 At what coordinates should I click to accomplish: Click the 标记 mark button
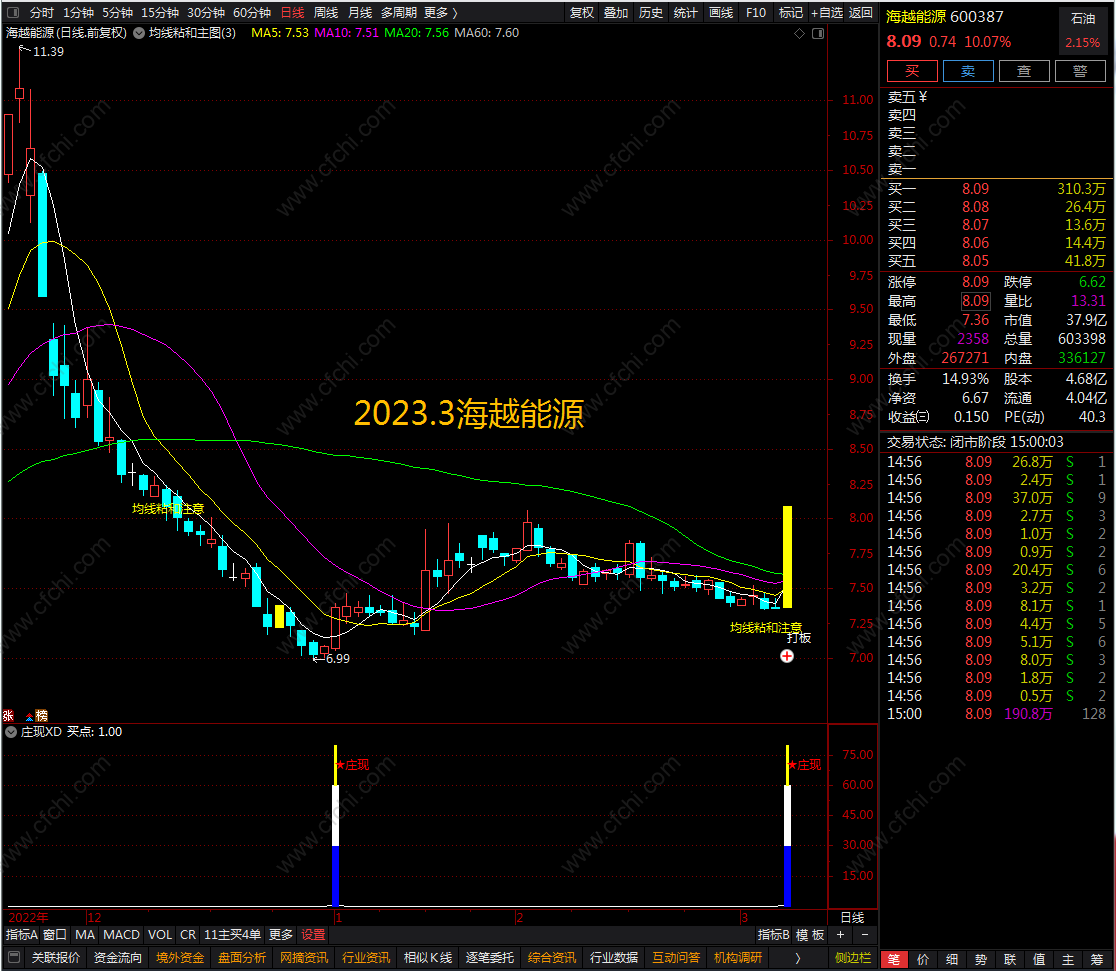[791, 13]
